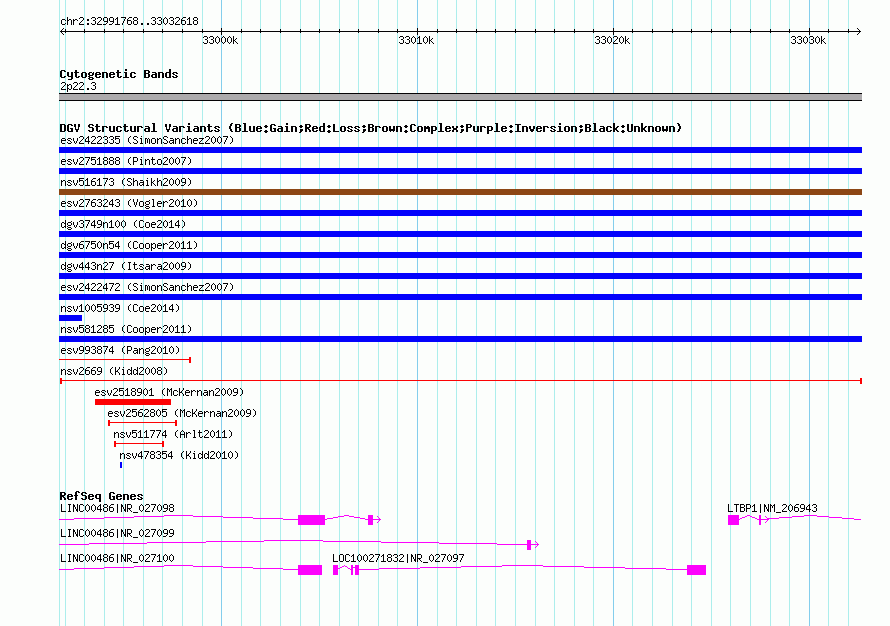Open variant esv2422472 (SimonSanchez2007) label
Screen dimensions: 890x626
(x=147, y=287)
